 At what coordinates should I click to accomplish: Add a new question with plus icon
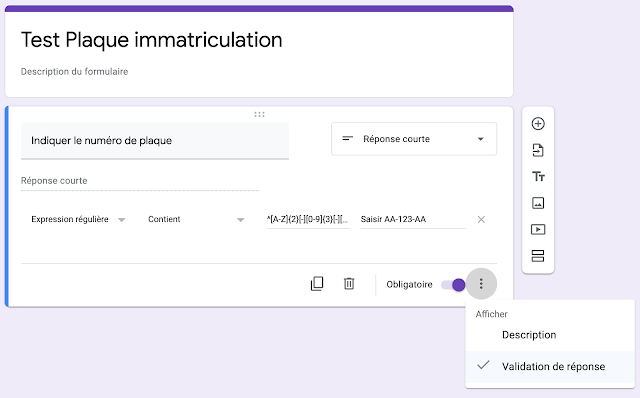[538, 124]
